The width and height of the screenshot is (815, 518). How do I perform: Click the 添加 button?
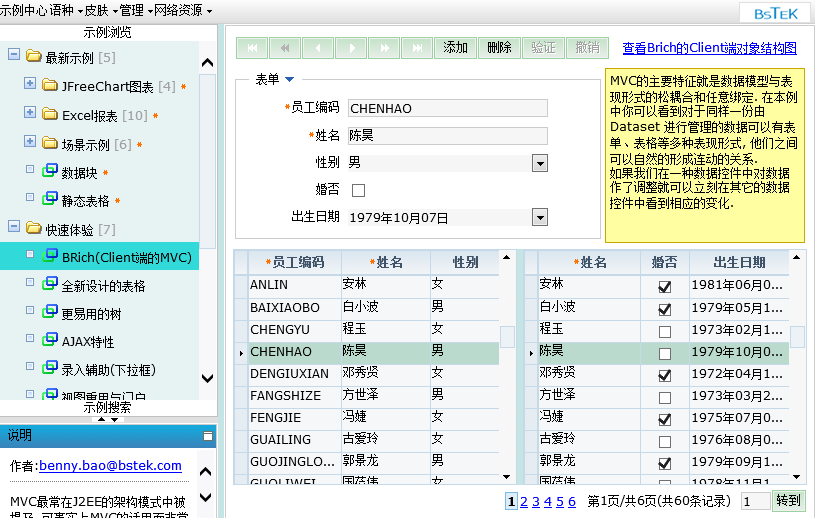(x=455, y=48)
